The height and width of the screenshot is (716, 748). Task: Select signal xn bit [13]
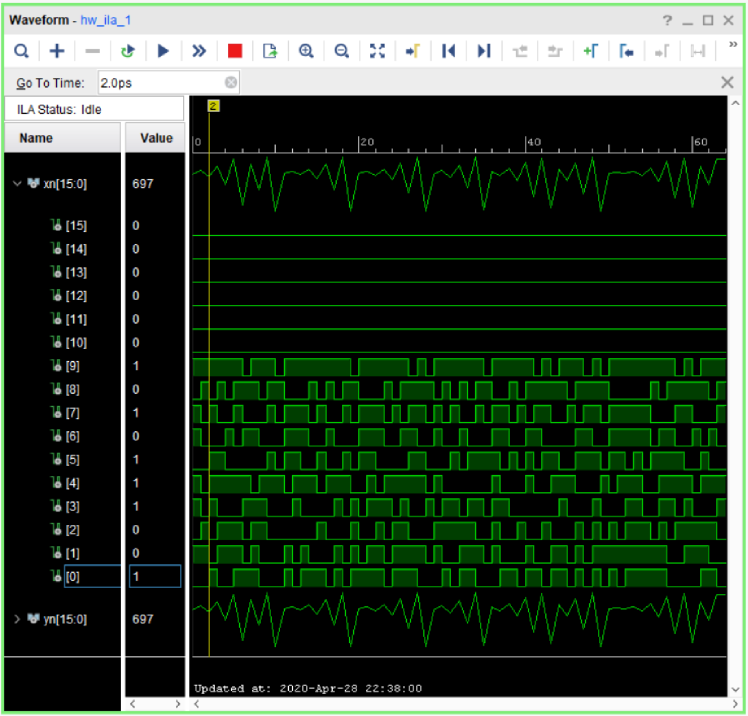(x=76, y=272)
